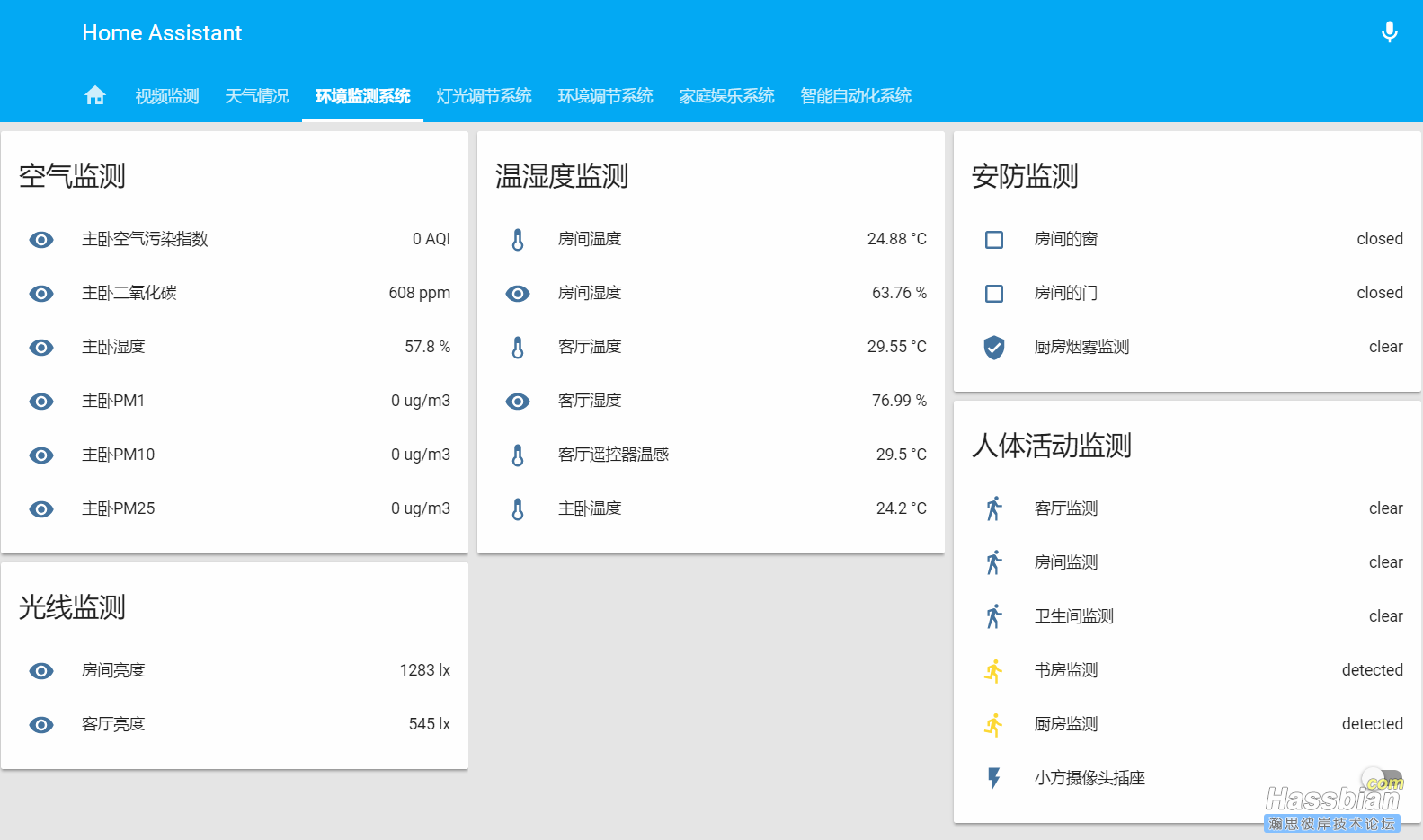Open the 房间温度 sensor label
1423x840 pixels.
(590, 239)
